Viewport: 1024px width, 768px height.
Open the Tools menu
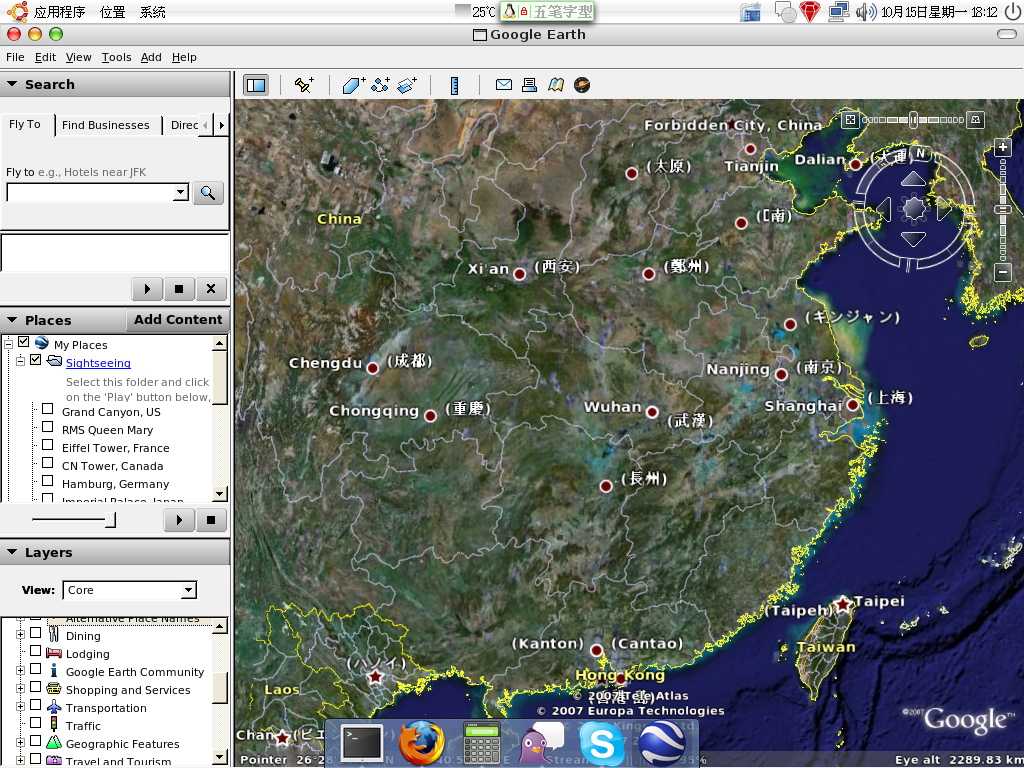tap(116, 57)
